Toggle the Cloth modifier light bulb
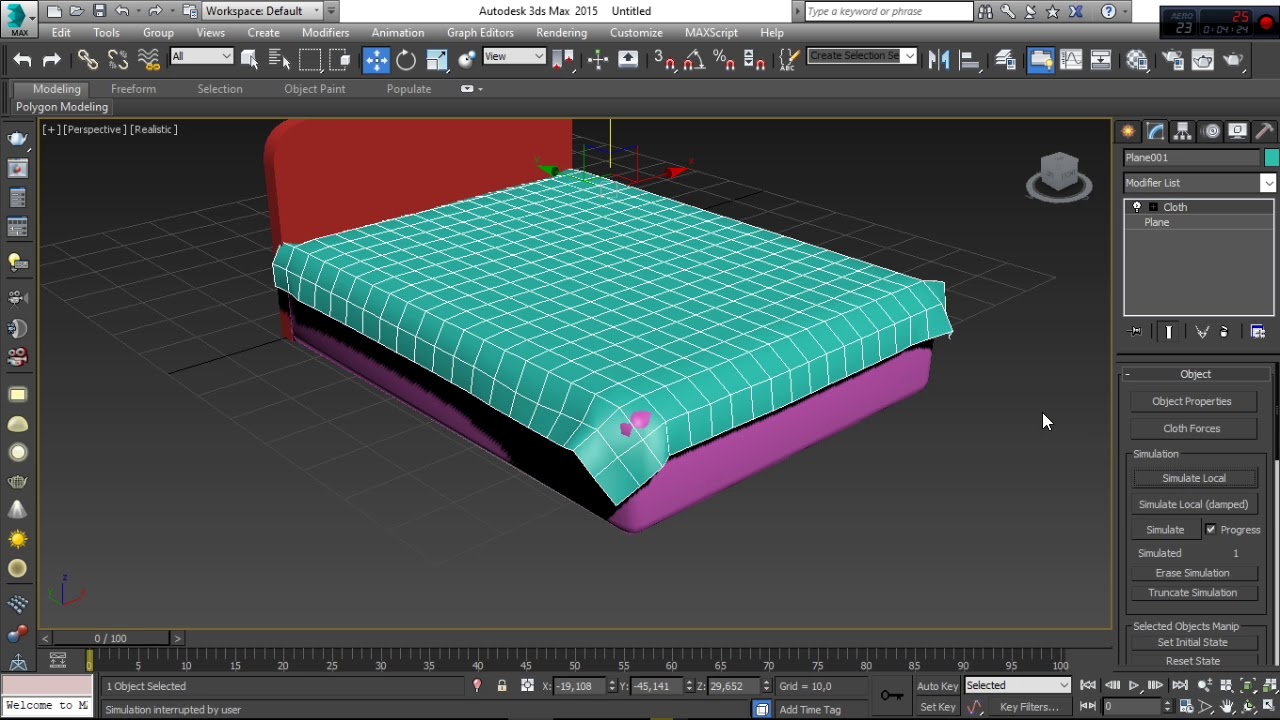This screenshot has width=1280, height=720. coord(1137,207)
